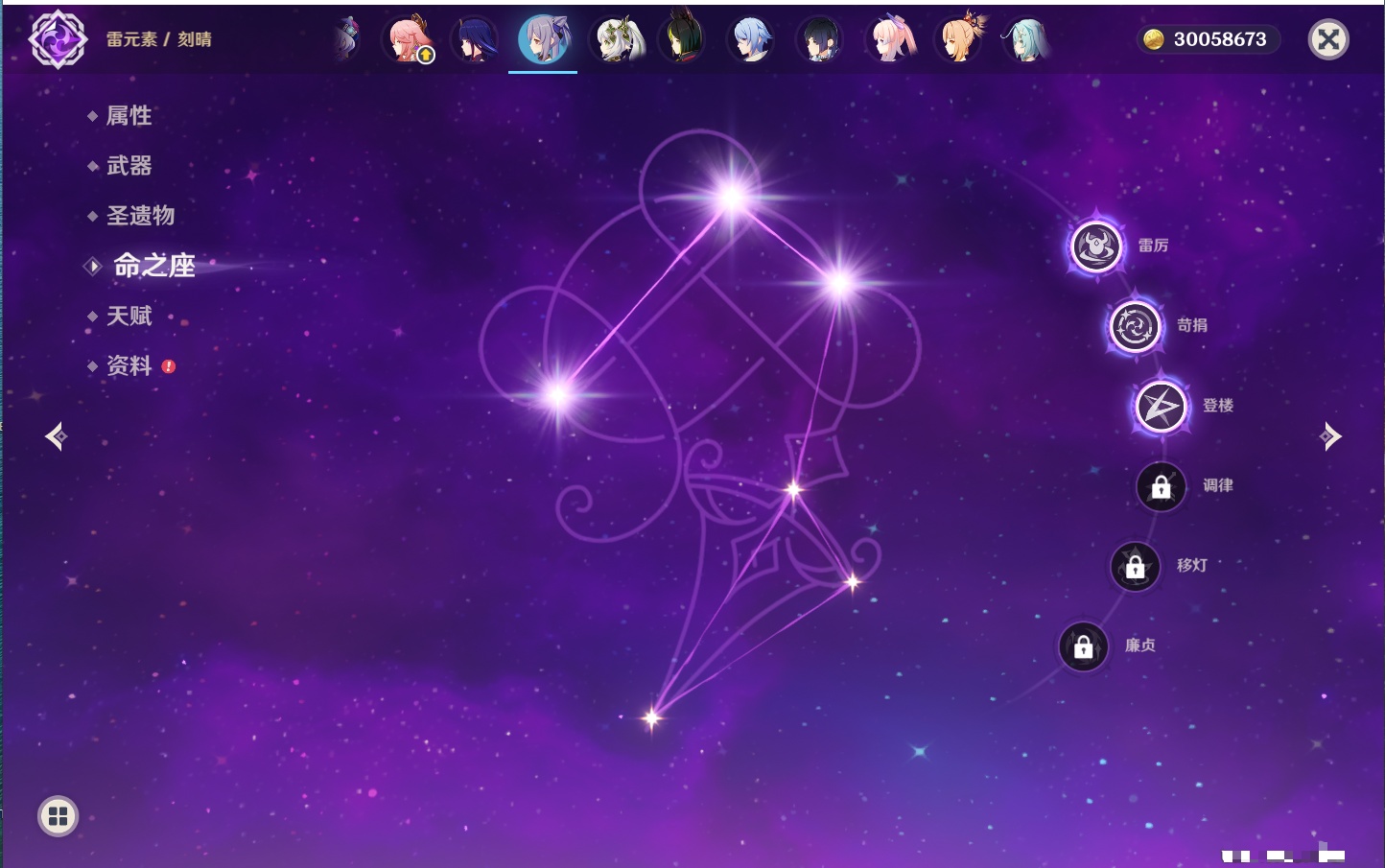1385x868 pixels.
Task: Open the 武器 weapon tab
Action: click(x=129, y=166)
